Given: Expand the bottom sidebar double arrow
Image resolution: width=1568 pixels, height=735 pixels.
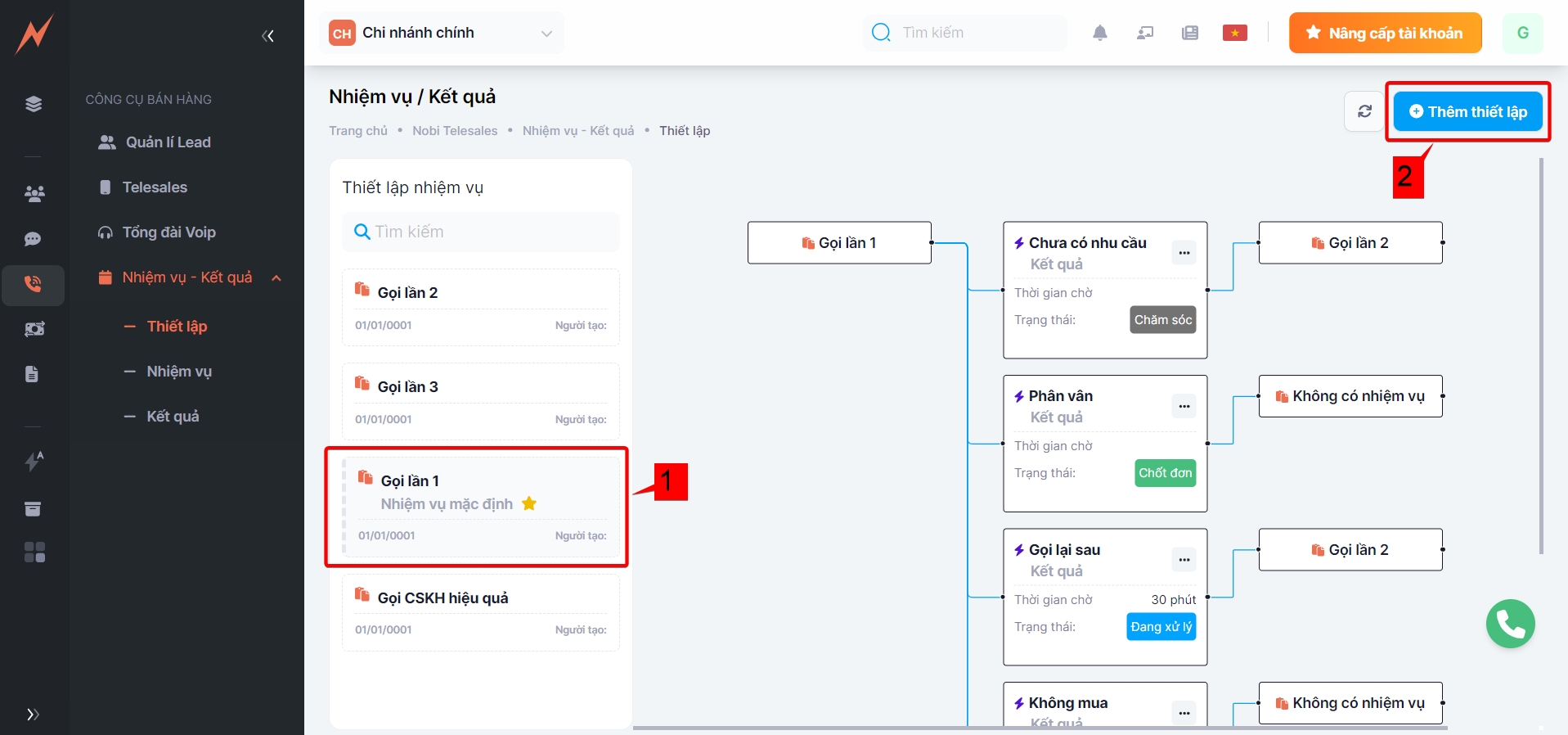Looking at the screenshot, I should pyautogui.click(x=33, y=715).
